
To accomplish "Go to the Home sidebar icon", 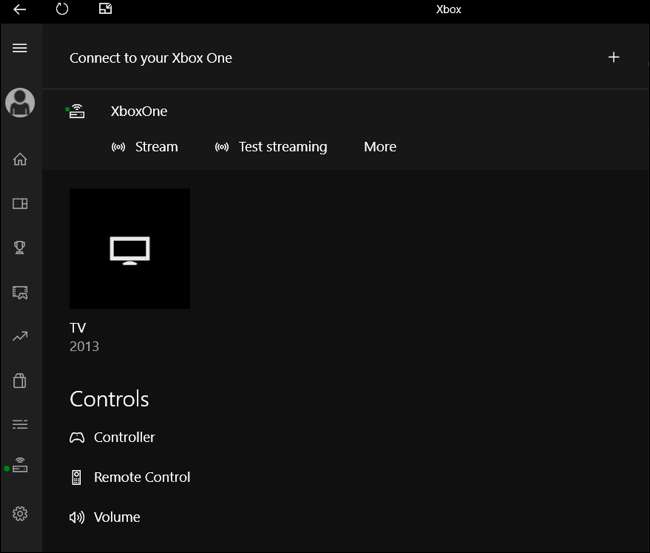I will point(20,159).
